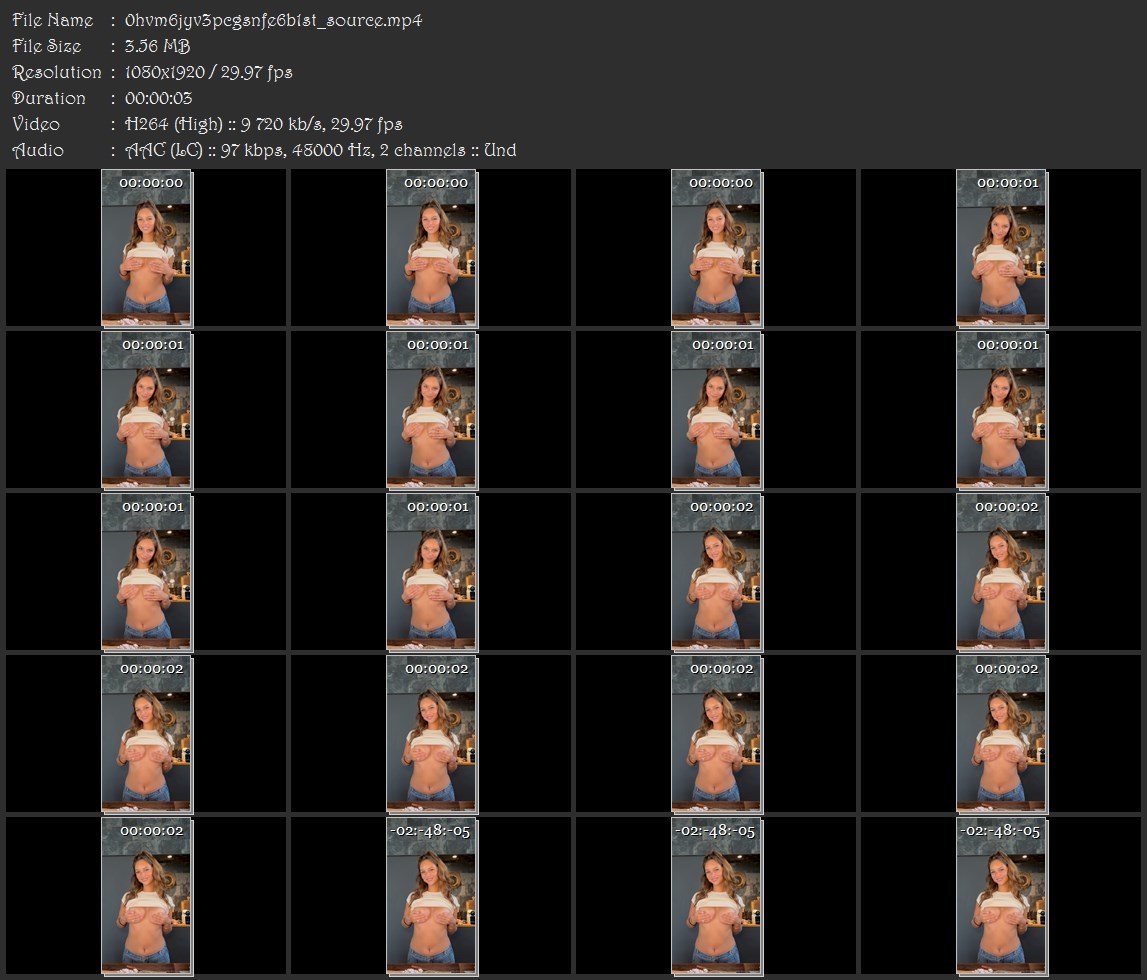Open the first thumbnail stamped -02:-48:-05
This screenshot has height=980, width=1147.
click(x=432, y=896)
